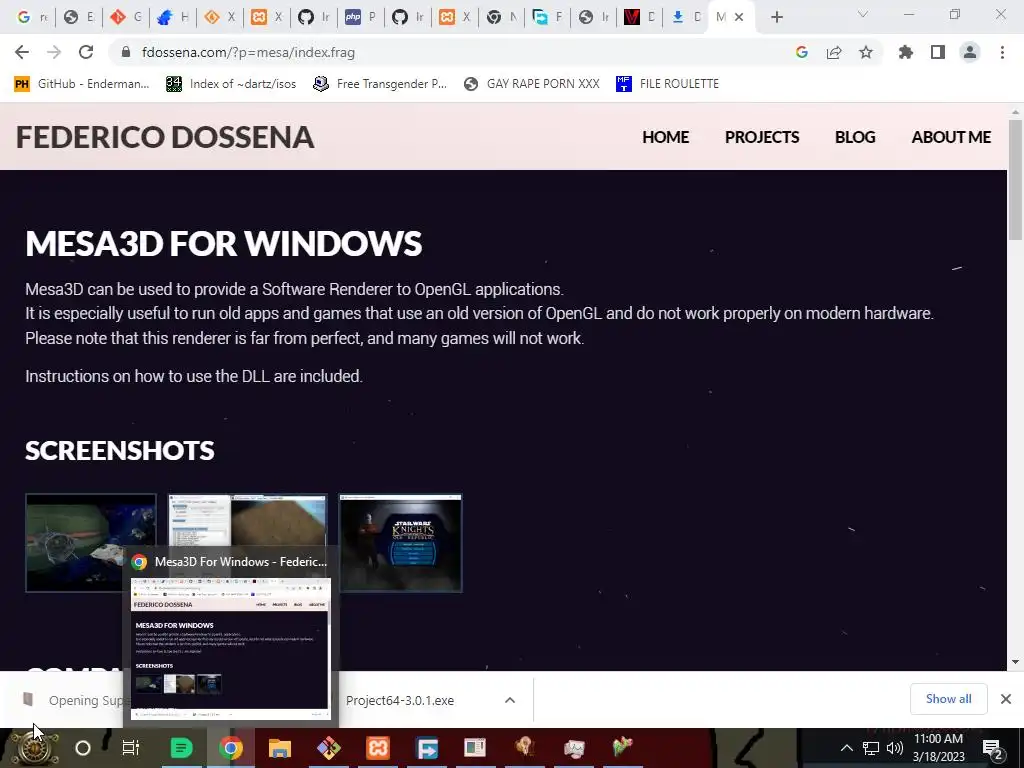Click Show all downloads button
Image resolution: width=1024 pixels, height=768 pixels.
948,699
